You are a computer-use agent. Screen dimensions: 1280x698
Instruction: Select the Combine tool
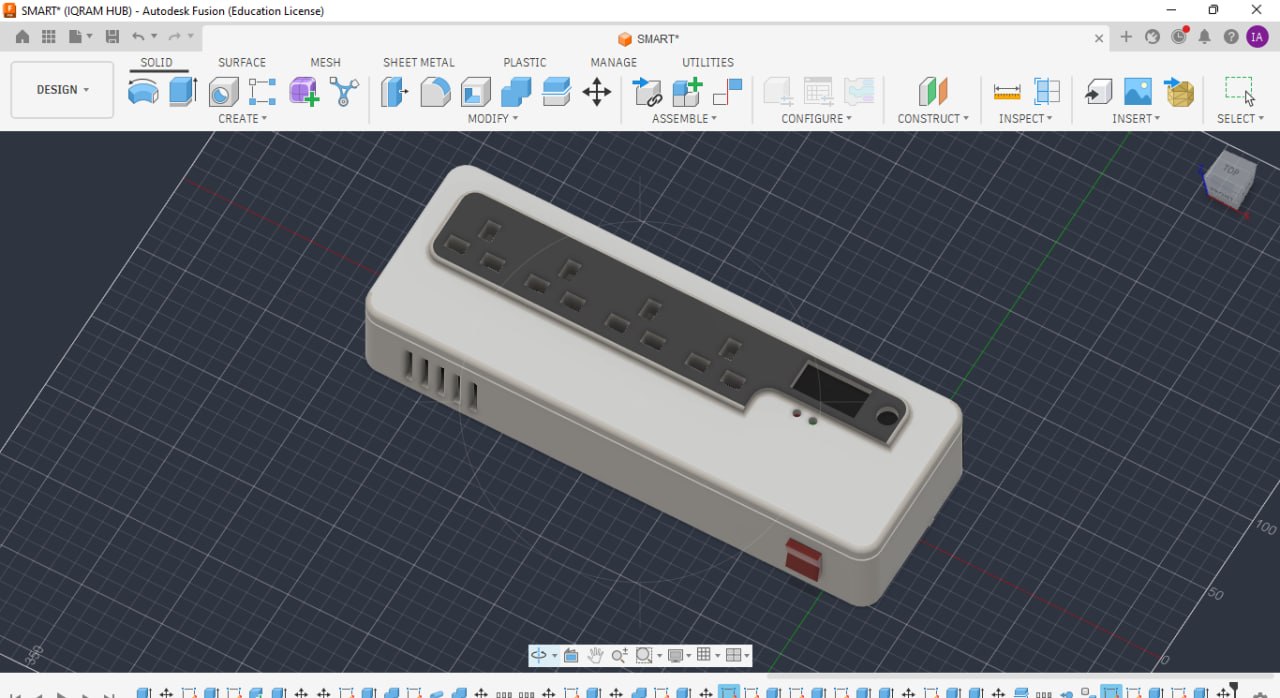(x=516, y=92)
